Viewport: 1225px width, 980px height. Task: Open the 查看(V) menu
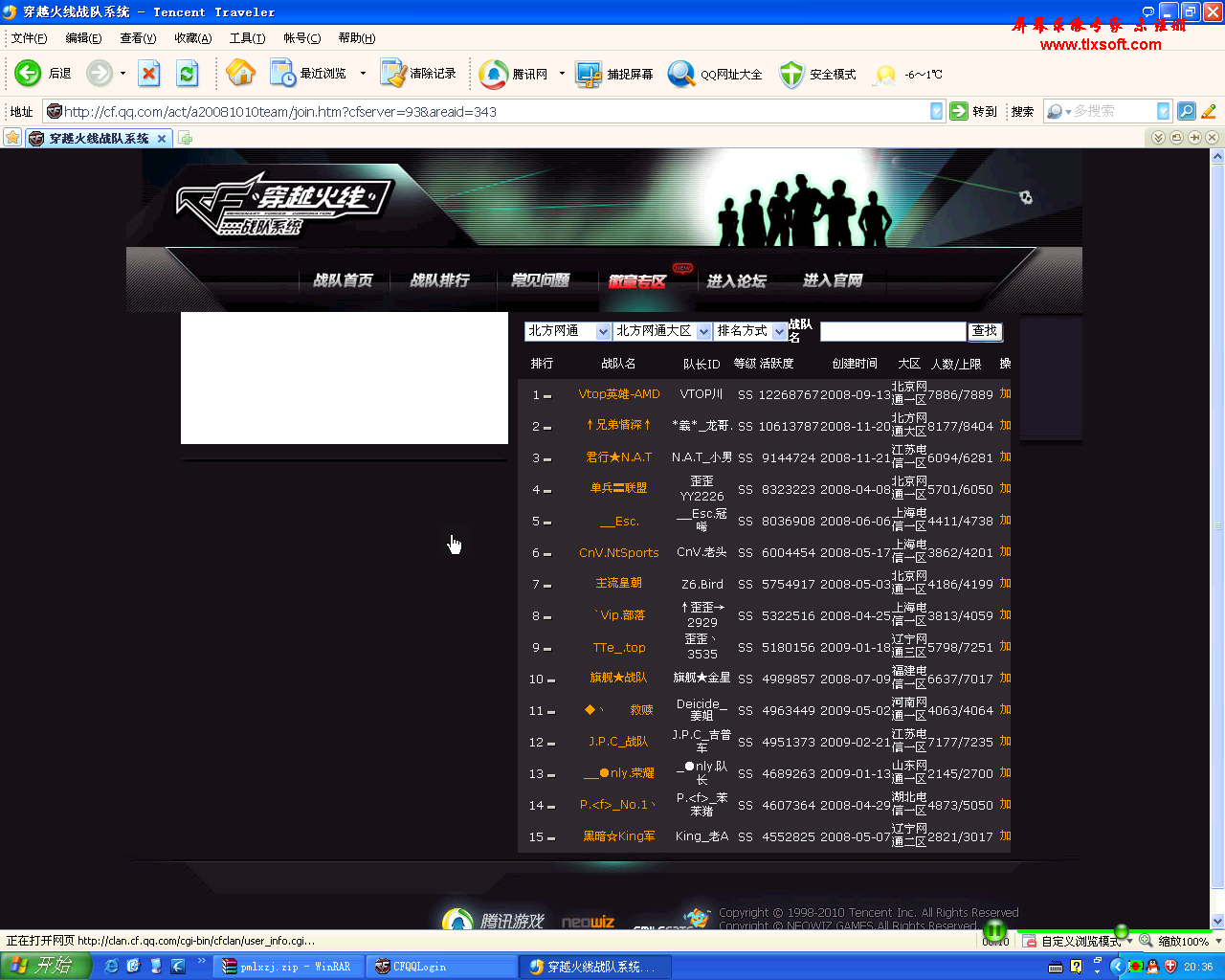coord(138,38)
